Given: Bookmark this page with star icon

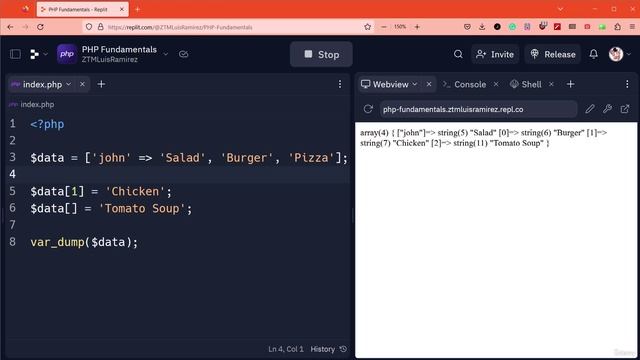Looking at the screenshot, I should coord(367,27).
